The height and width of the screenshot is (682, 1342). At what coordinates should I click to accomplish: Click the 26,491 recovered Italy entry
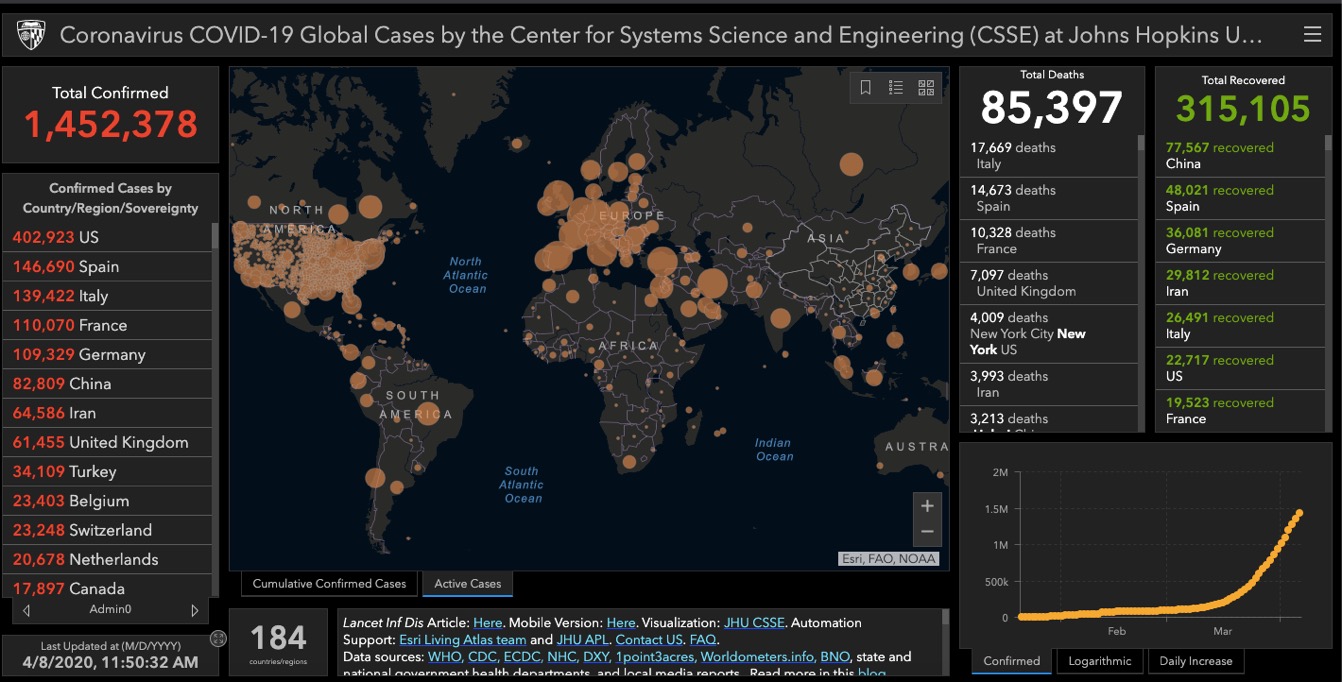click(x=1239, y=326)
